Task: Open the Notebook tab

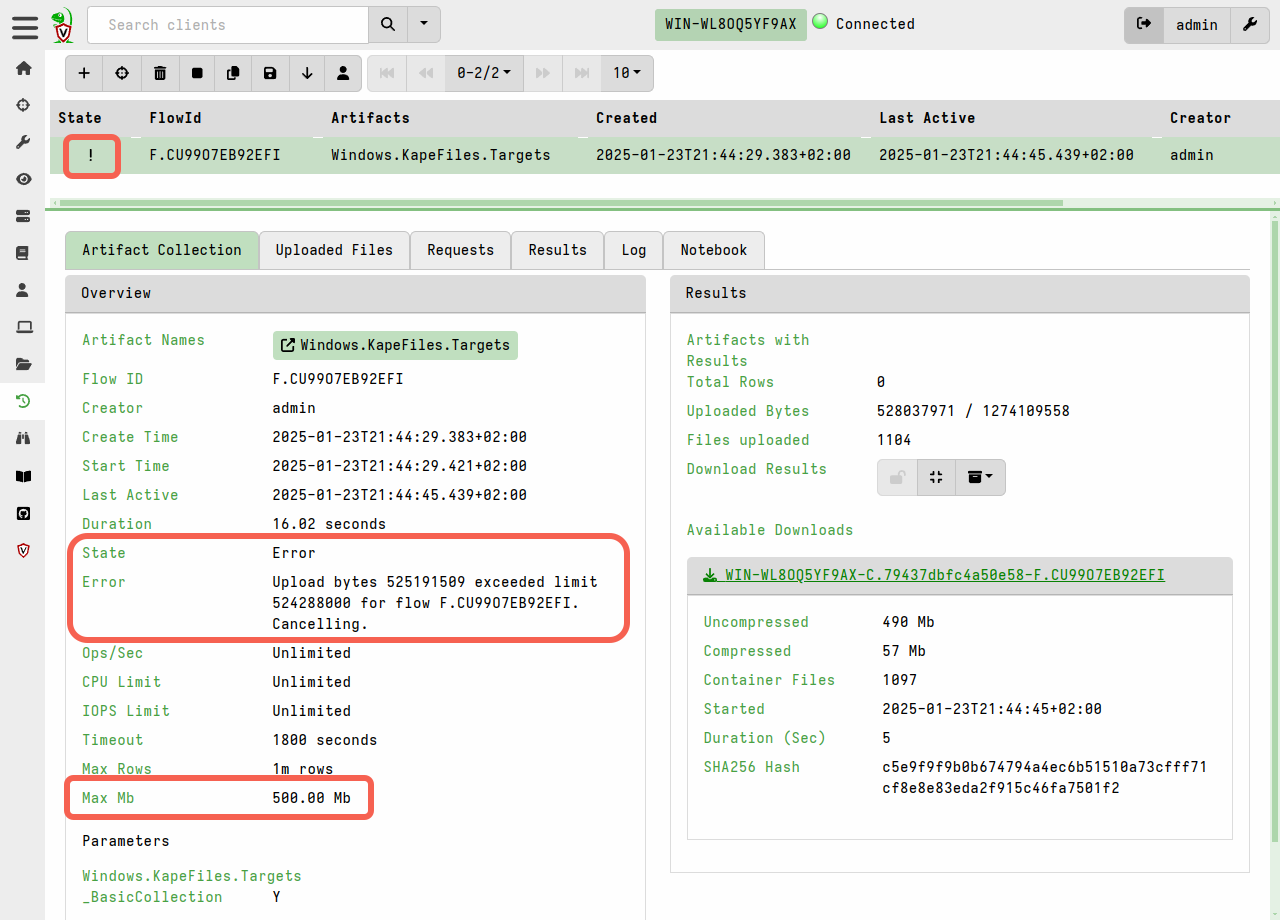Action: click(713, 249)
